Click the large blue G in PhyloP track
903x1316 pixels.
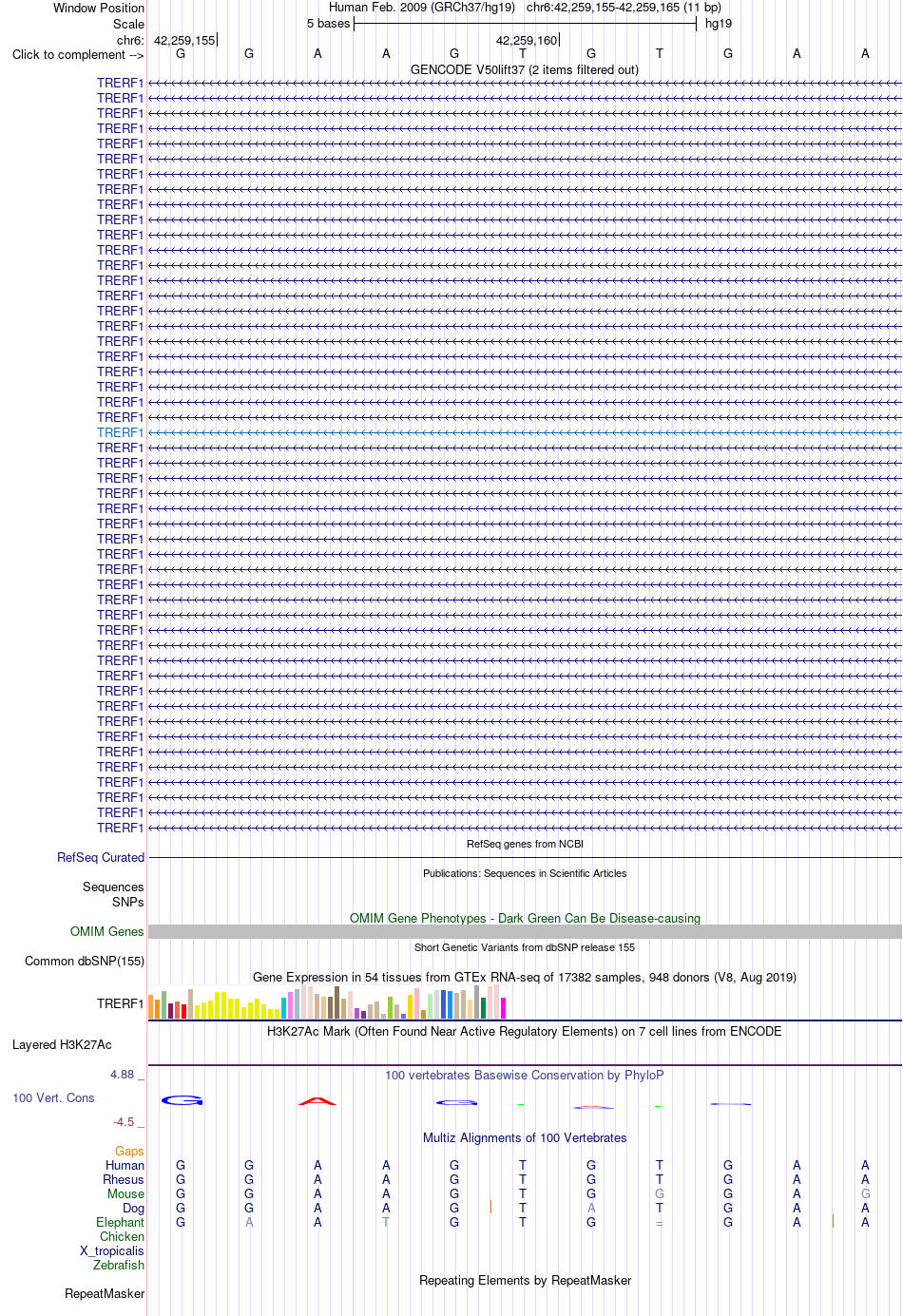[182, 1100]
